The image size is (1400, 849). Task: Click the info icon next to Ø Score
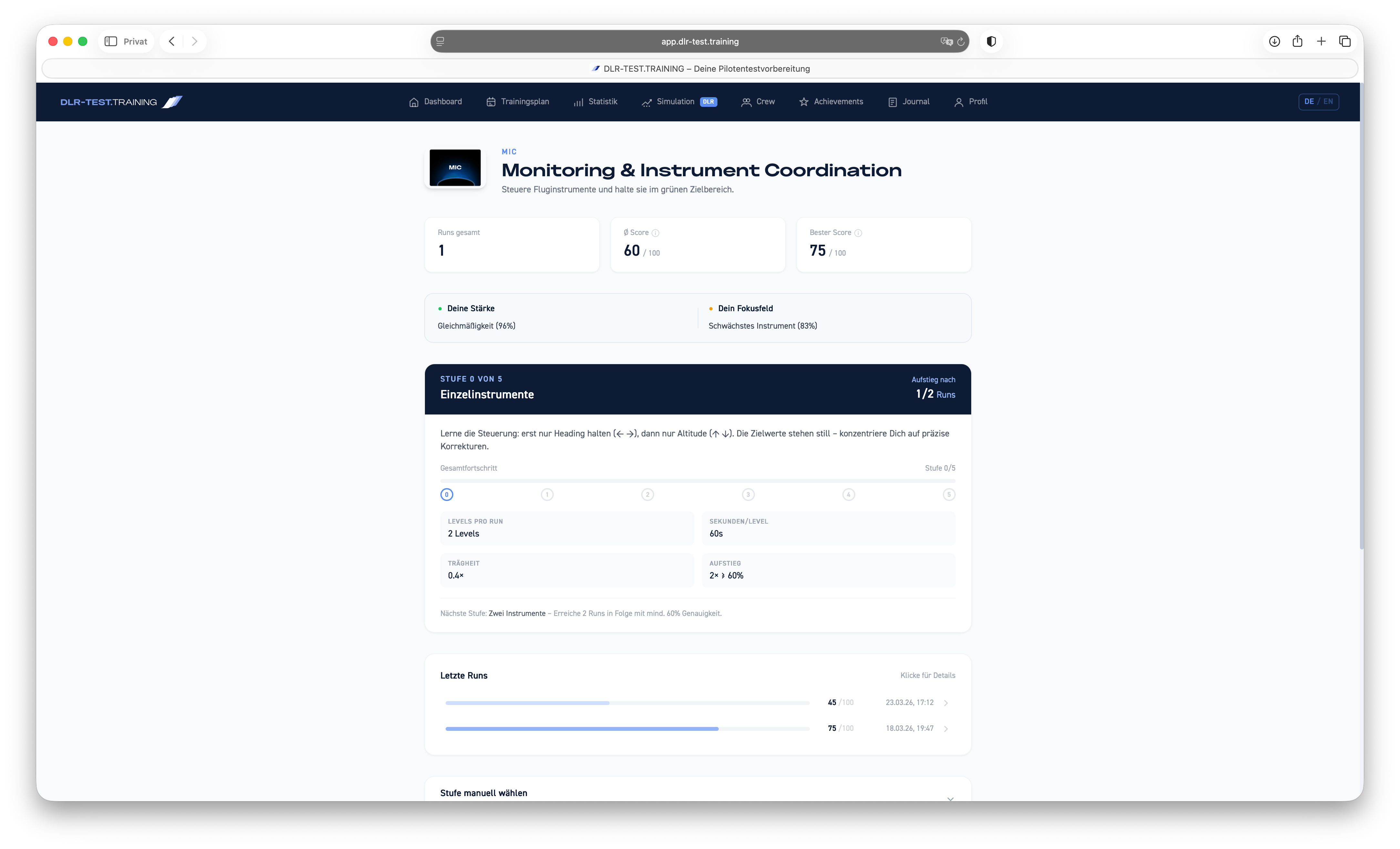(655, 233)
